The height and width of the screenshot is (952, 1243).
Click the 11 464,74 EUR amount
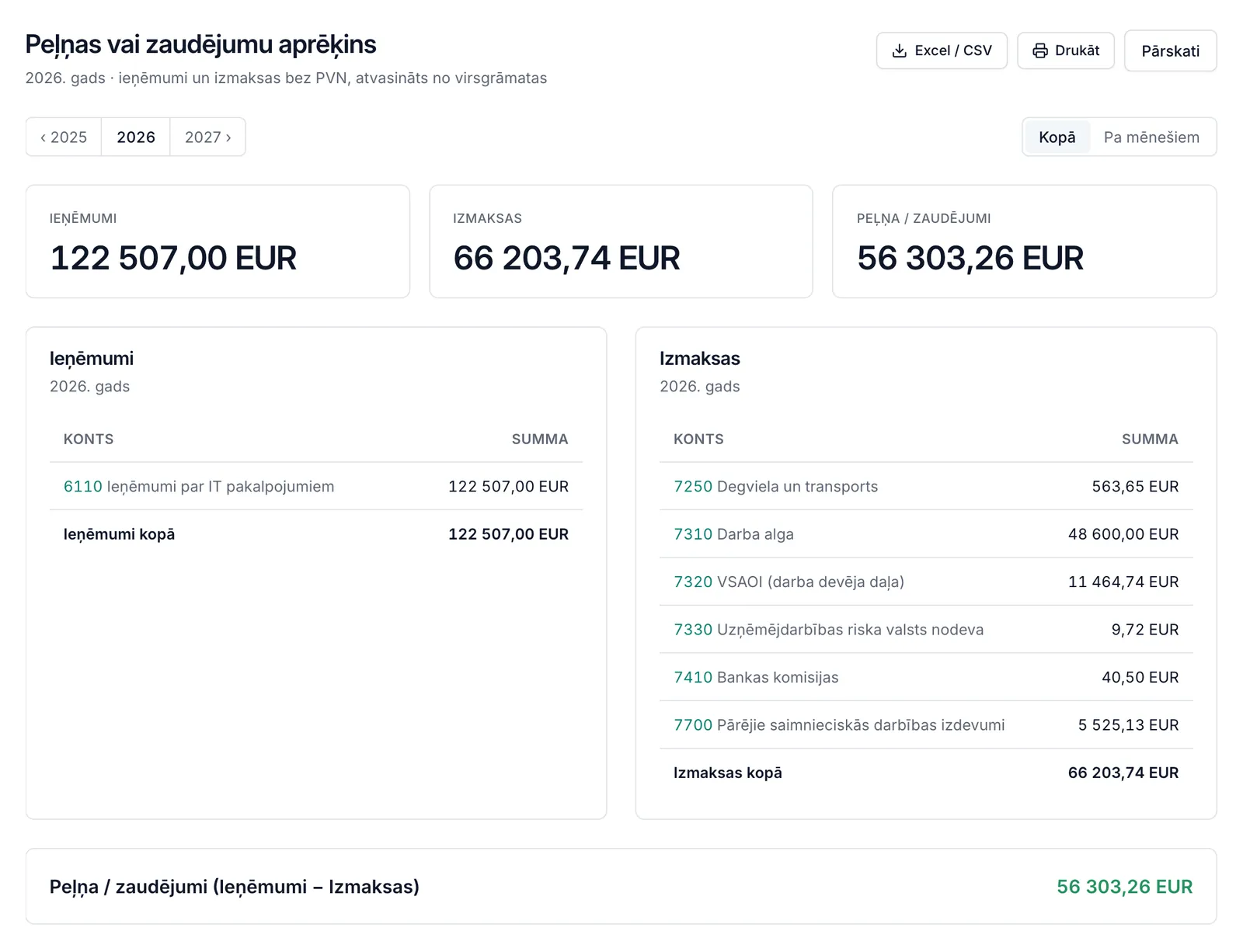pos(1123,582)
